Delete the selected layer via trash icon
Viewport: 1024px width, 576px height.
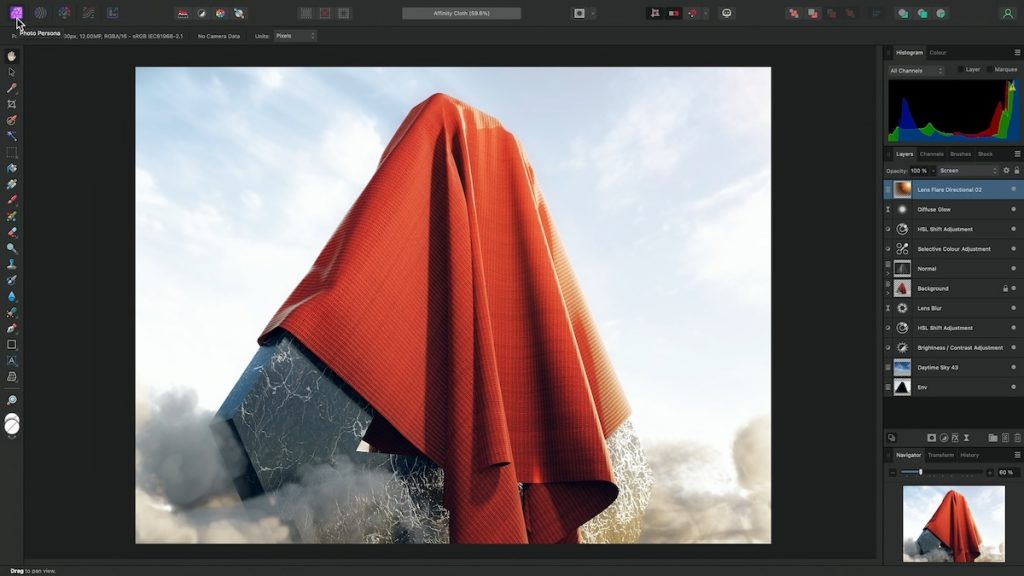pyautogui.click(x=1017, y=438)
